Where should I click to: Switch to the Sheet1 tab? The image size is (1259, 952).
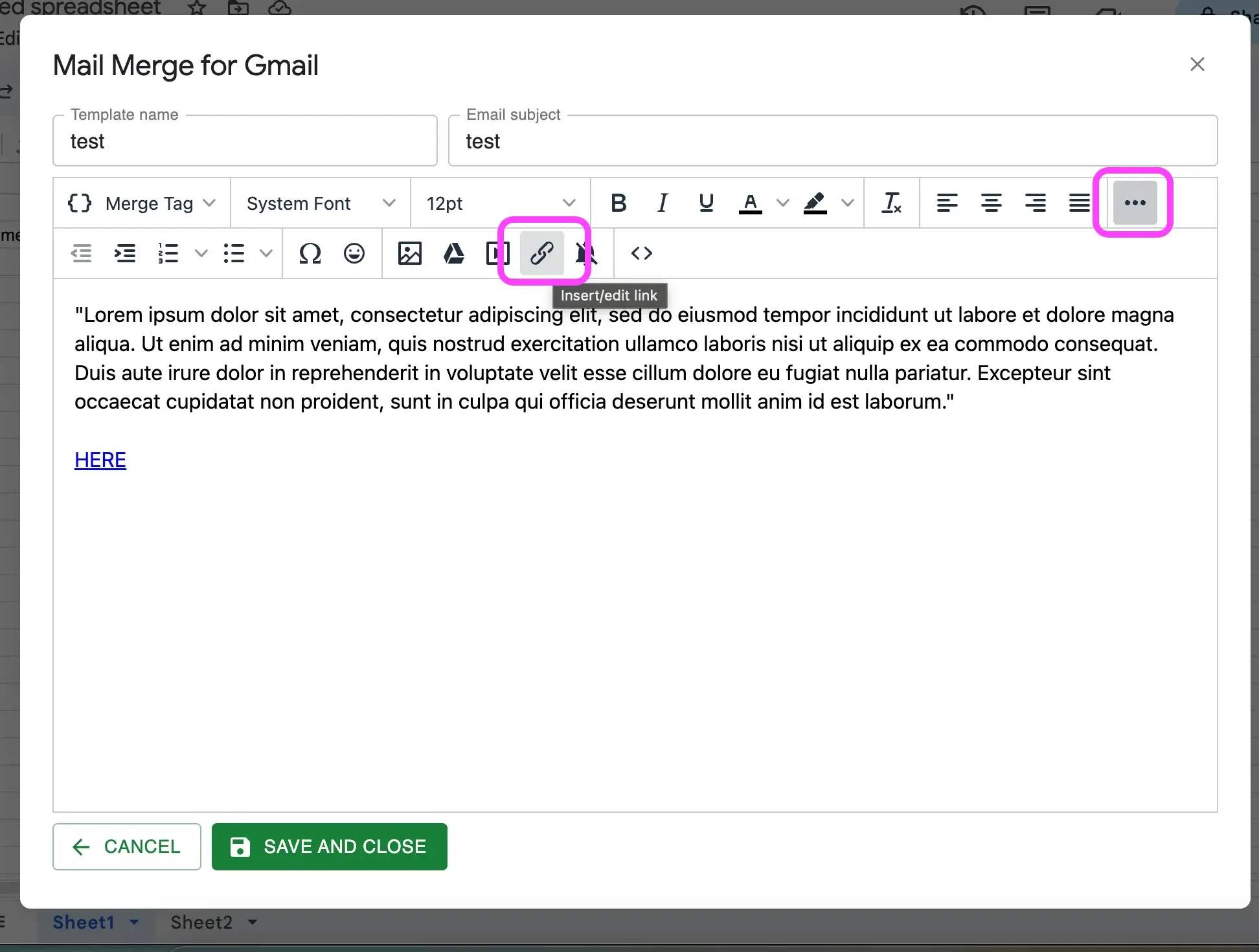[x=84, y=922]
